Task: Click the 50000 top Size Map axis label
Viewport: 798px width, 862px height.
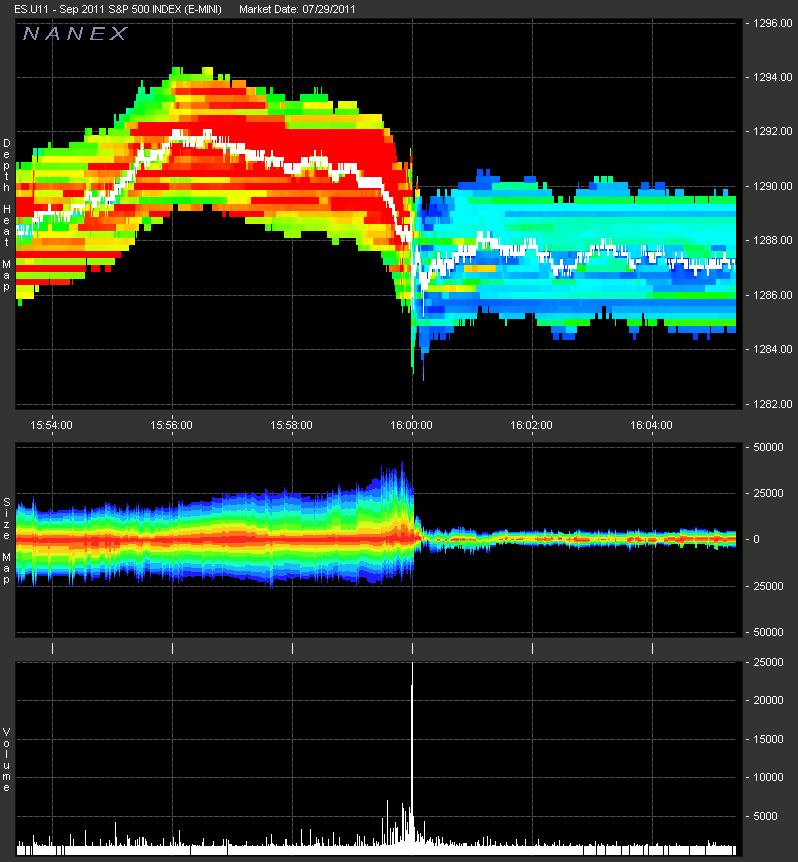Action: pos(768,447)
